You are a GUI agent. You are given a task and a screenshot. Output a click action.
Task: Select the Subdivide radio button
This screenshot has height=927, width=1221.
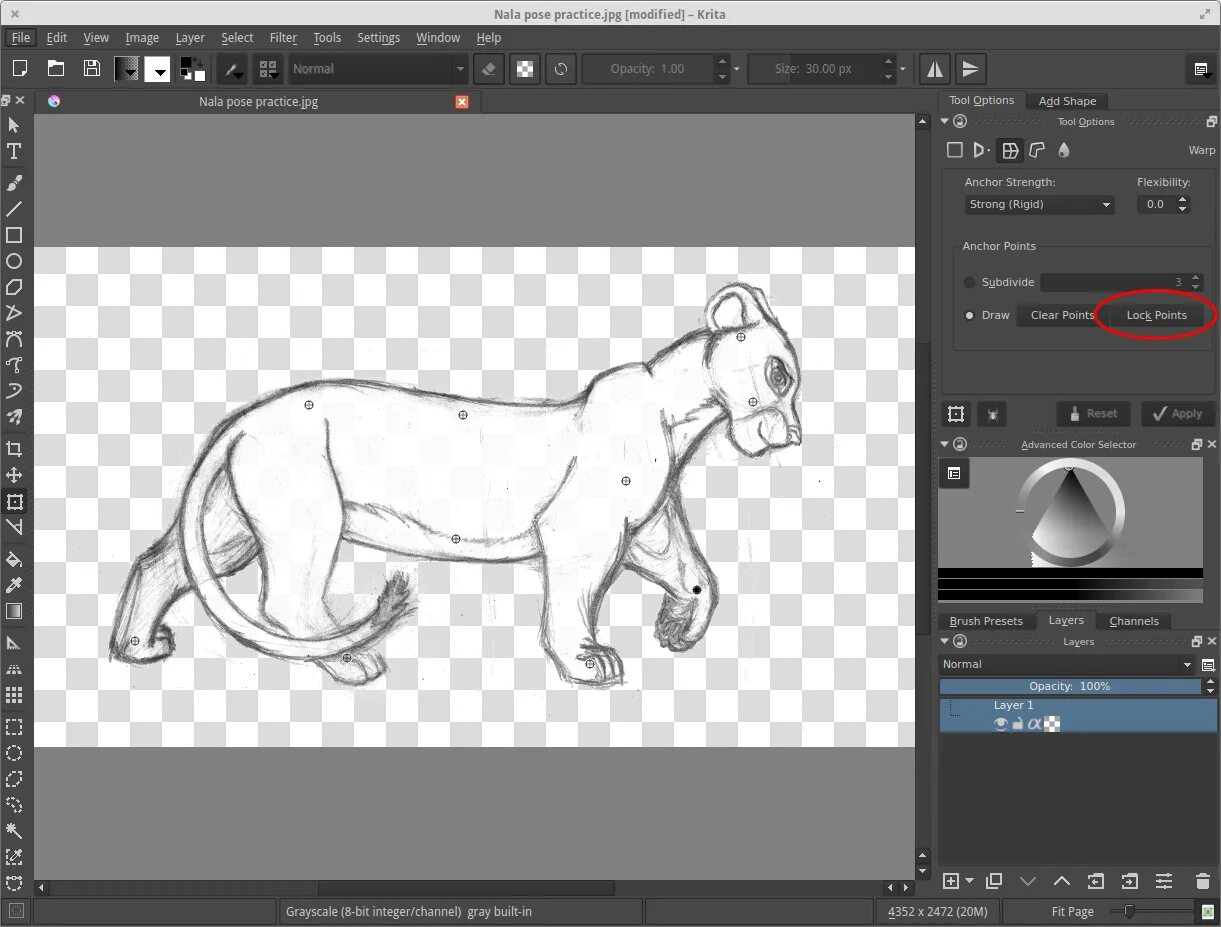pyautogui.click(x=969, y=282)
